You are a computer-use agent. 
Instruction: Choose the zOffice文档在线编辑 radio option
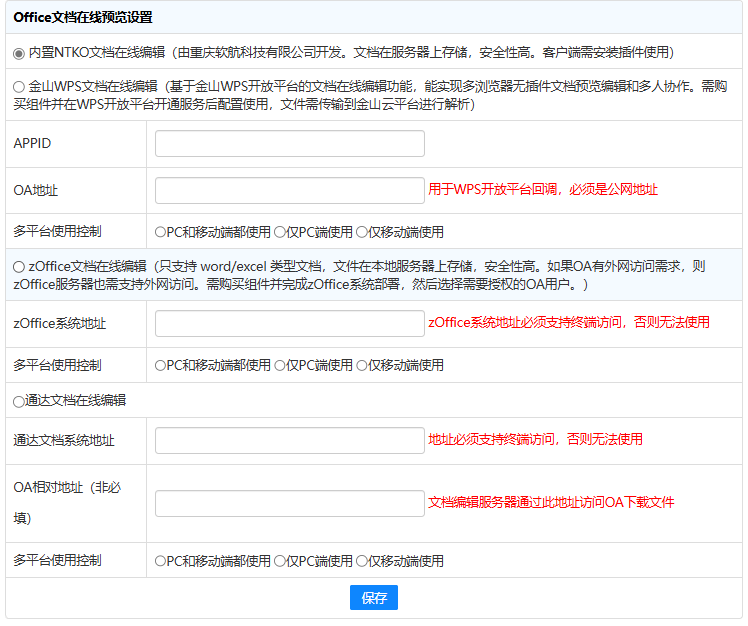(19, 267)
